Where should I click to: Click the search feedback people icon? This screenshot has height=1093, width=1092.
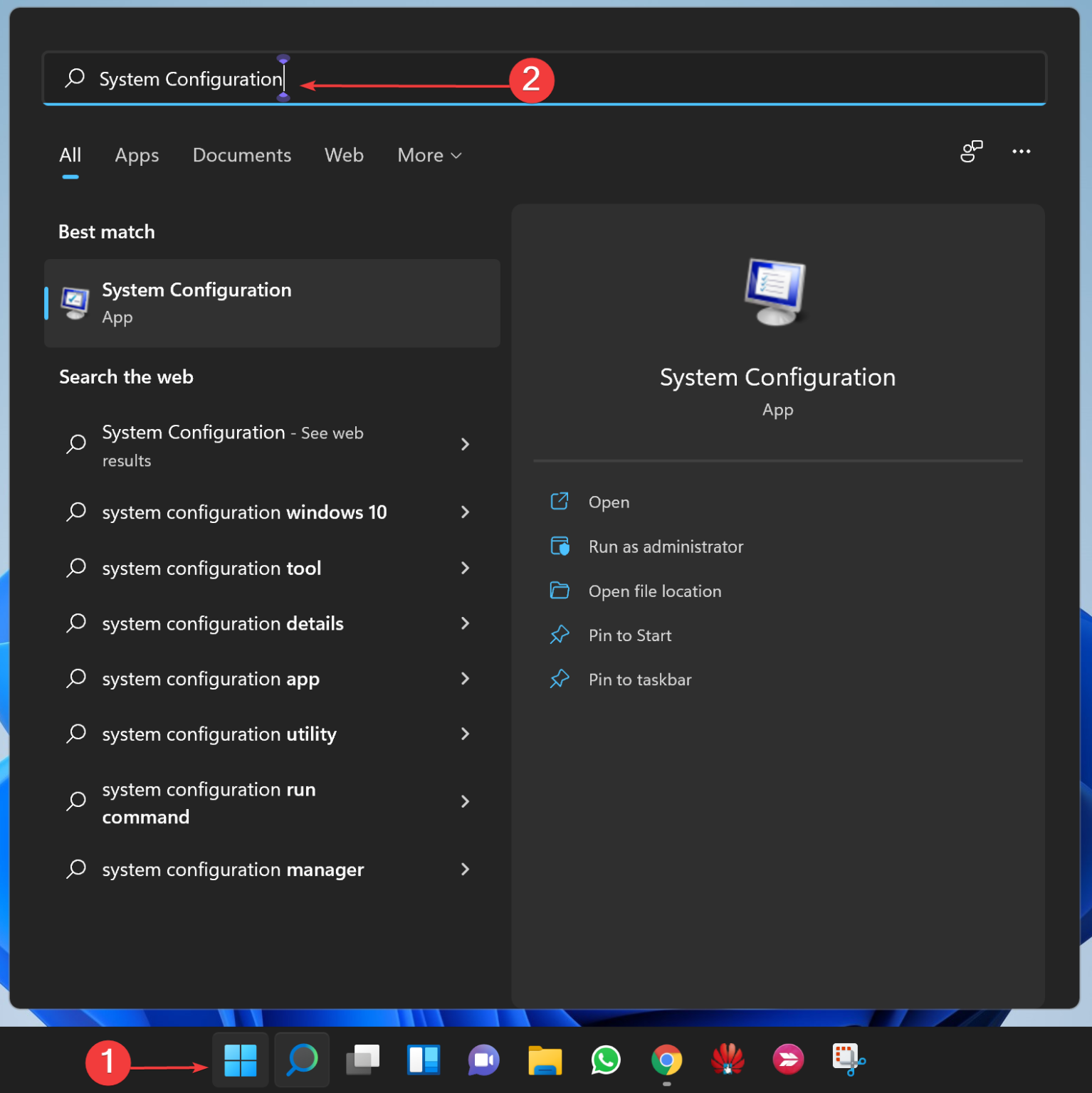(971, 152)
